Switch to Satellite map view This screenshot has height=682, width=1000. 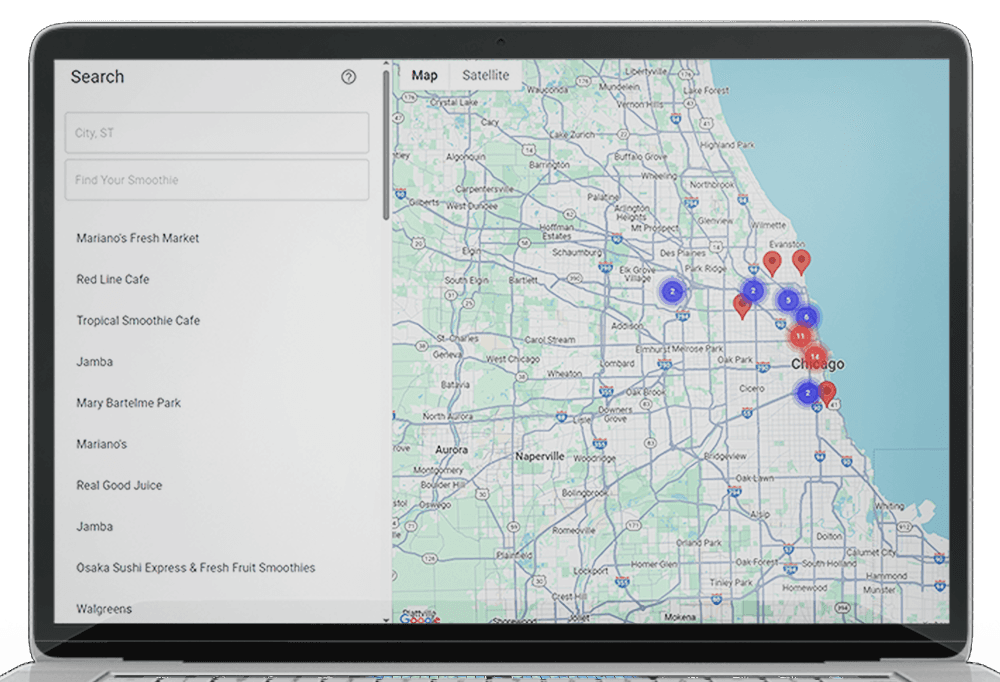[485, 76]
